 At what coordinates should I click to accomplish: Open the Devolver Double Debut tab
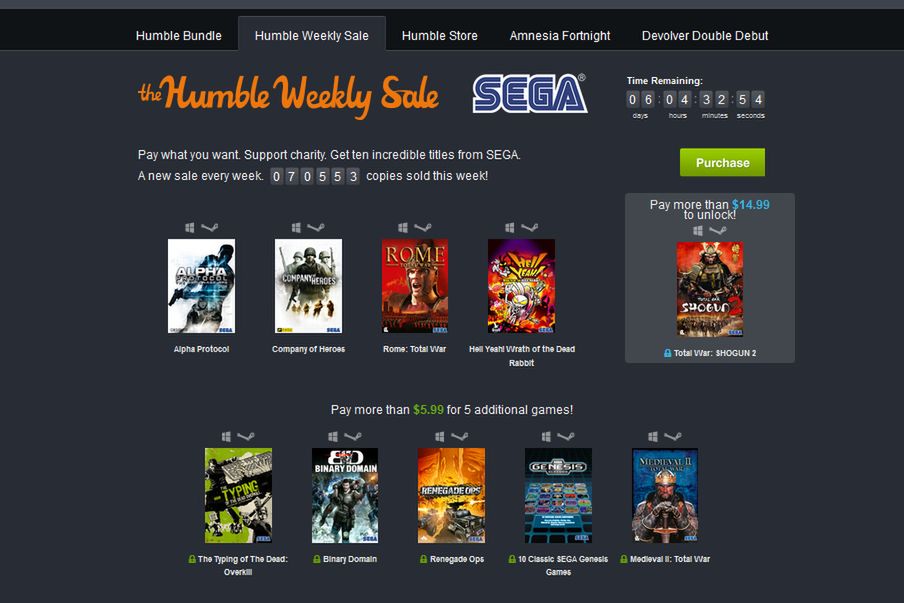point(705,36)
